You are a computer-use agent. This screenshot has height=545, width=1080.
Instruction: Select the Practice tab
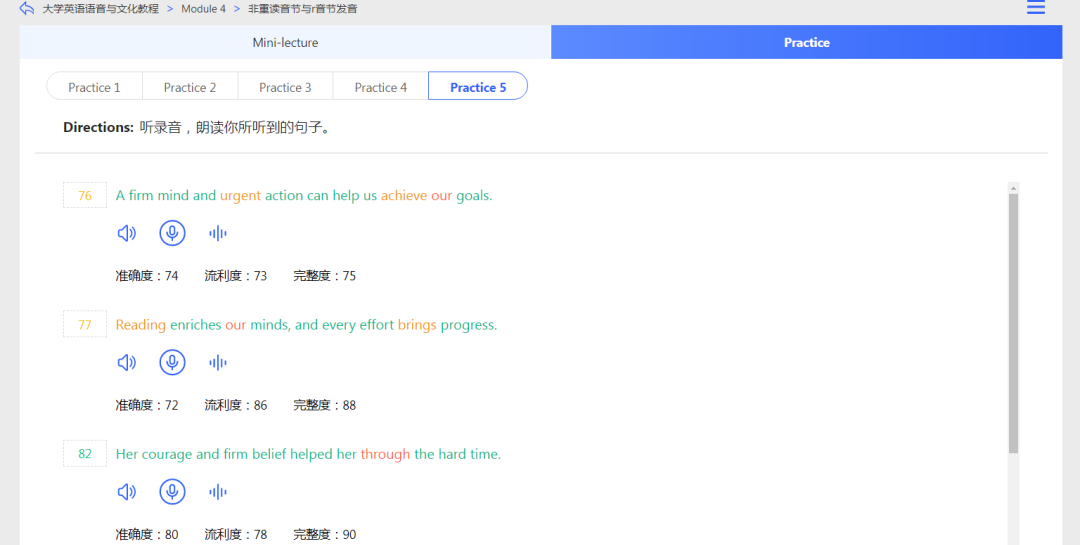[x=806, y=43]
